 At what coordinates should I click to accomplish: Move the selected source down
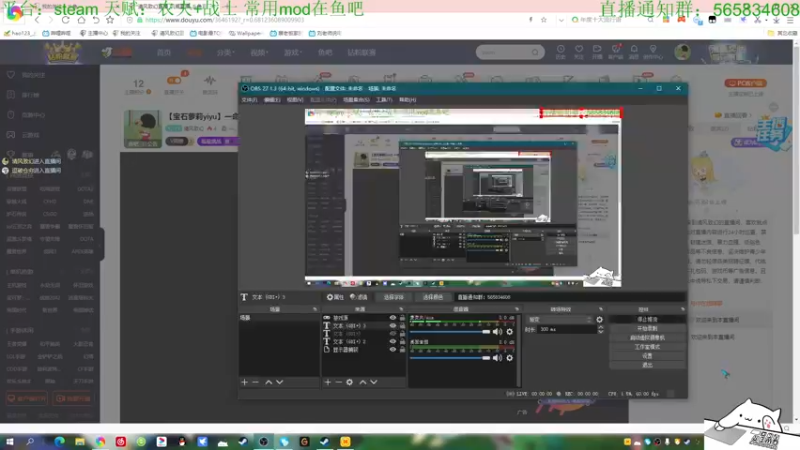pos(374,382)
